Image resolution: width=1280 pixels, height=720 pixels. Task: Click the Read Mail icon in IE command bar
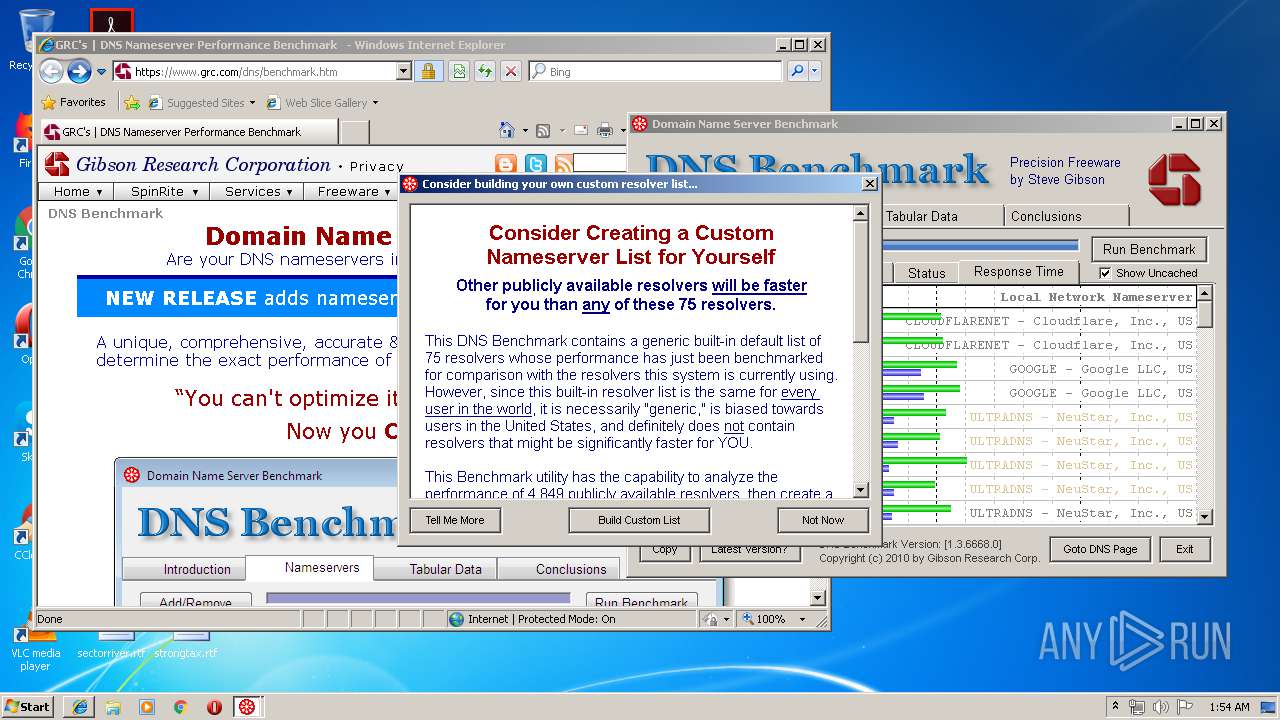(x=580, y=130)
